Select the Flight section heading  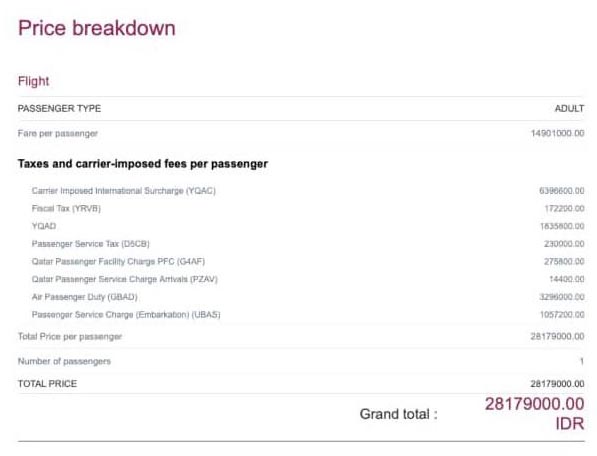click(34, 81)
